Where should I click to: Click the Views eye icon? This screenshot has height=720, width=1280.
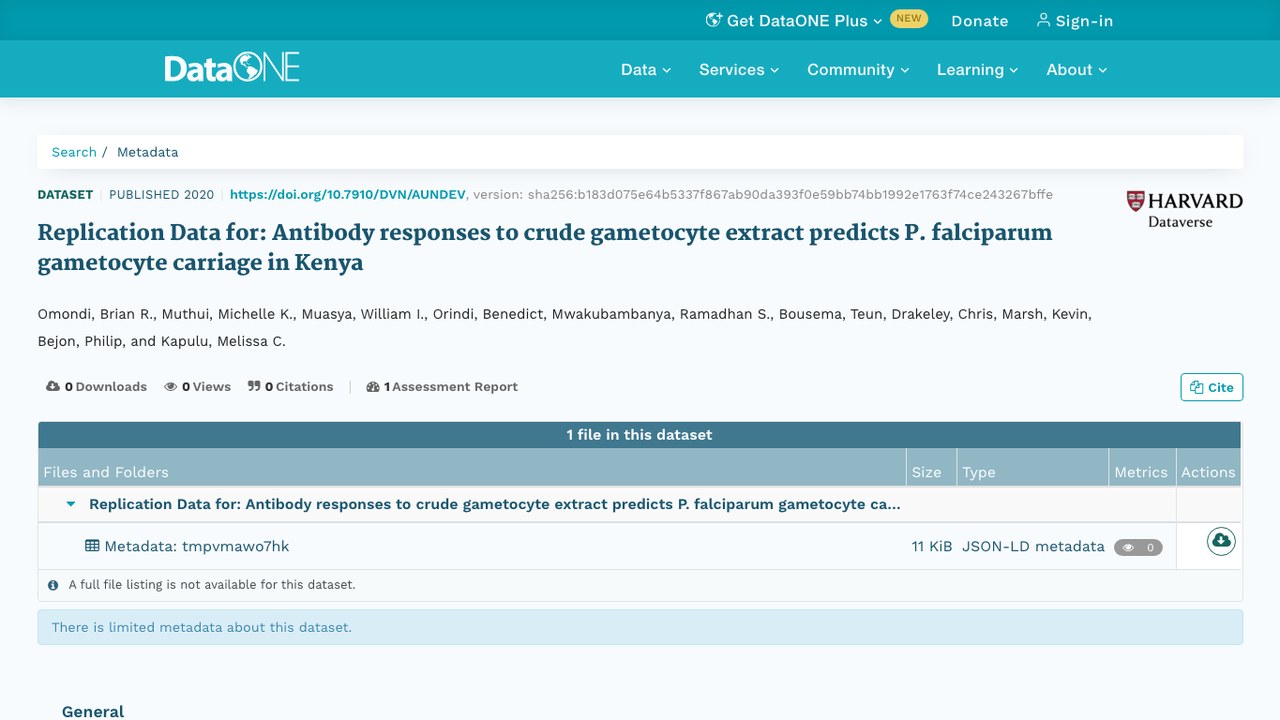point(171,386)
